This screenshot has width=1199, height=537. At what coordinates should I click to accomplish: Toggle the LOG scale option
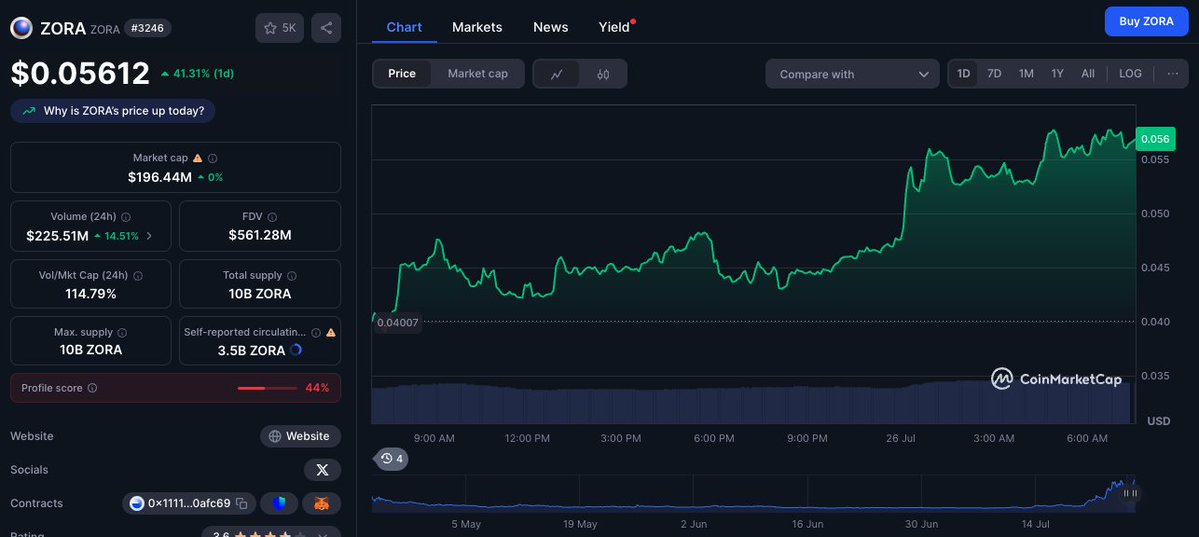tap(1130, 73)
